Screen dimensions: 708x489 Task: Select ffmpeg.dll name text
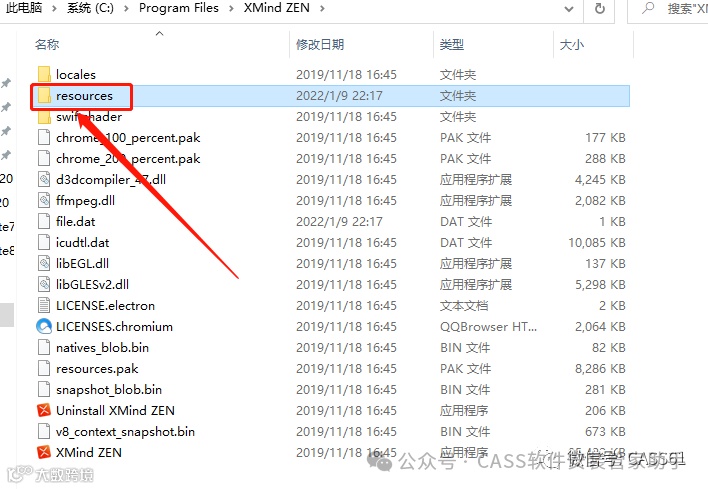pyautogui.click(x=85, y=200)
